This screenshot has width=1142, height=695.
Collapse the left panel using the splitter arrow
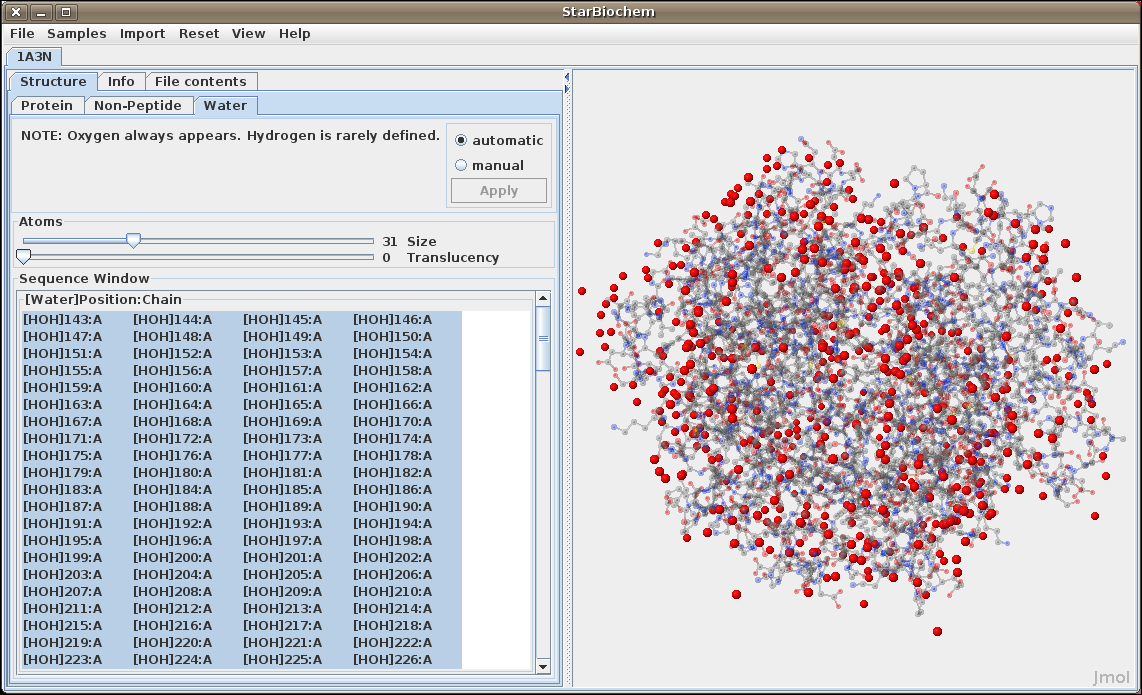567,76
